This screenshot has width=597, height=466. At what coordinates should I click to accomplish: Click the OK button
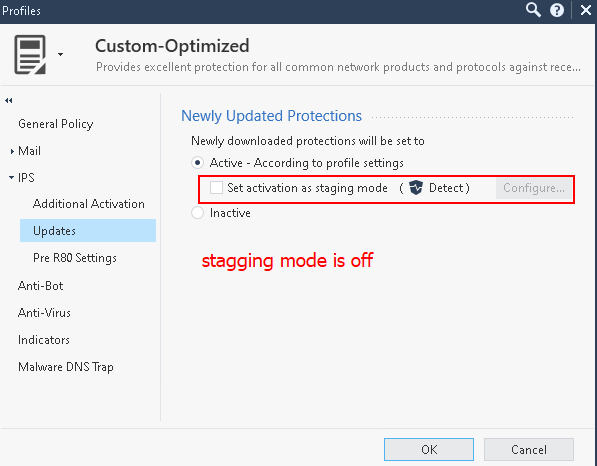tap(429, 450)
